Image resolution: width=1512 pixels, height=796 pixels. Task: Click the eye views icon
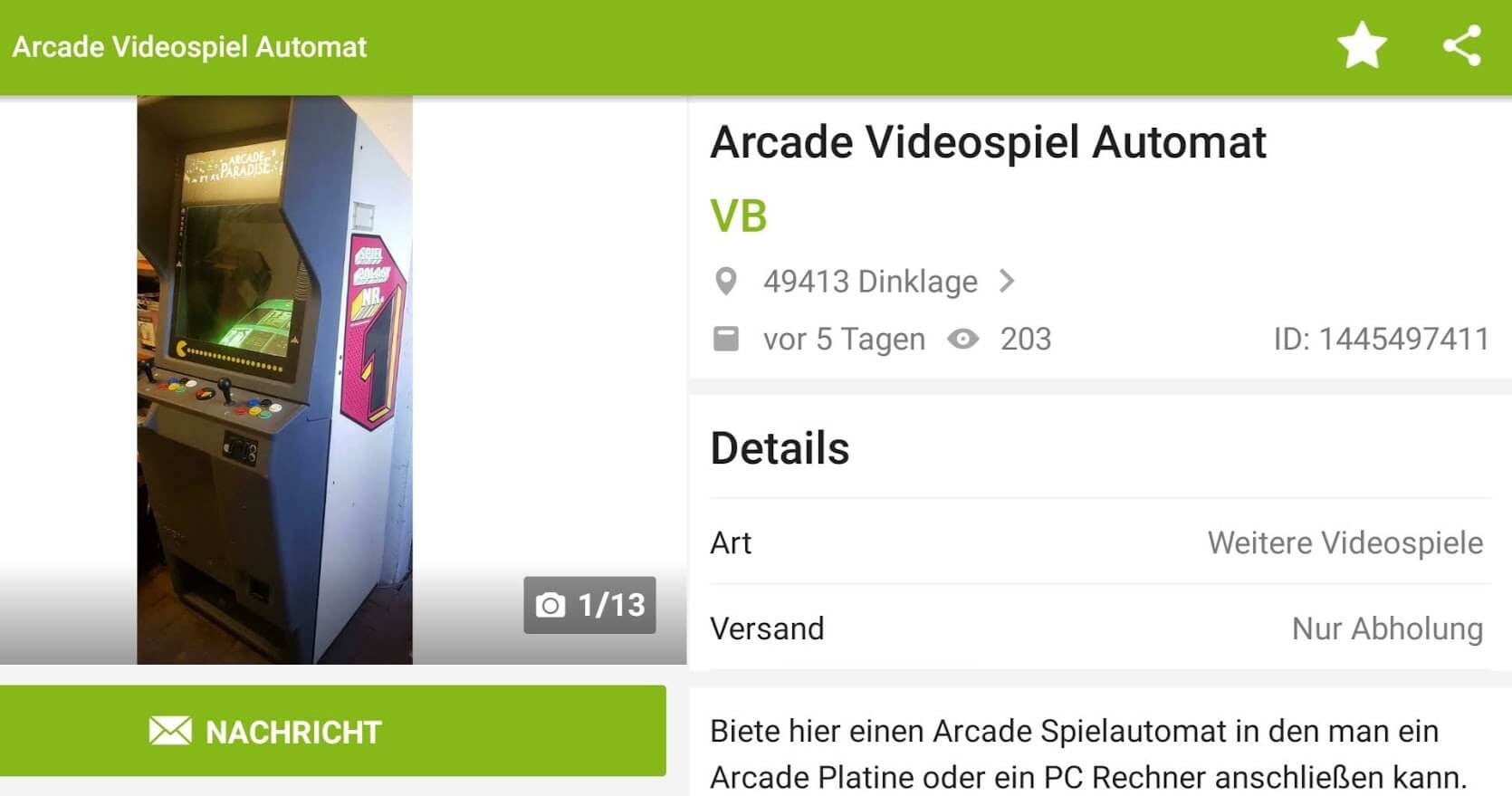pos(963,339)
